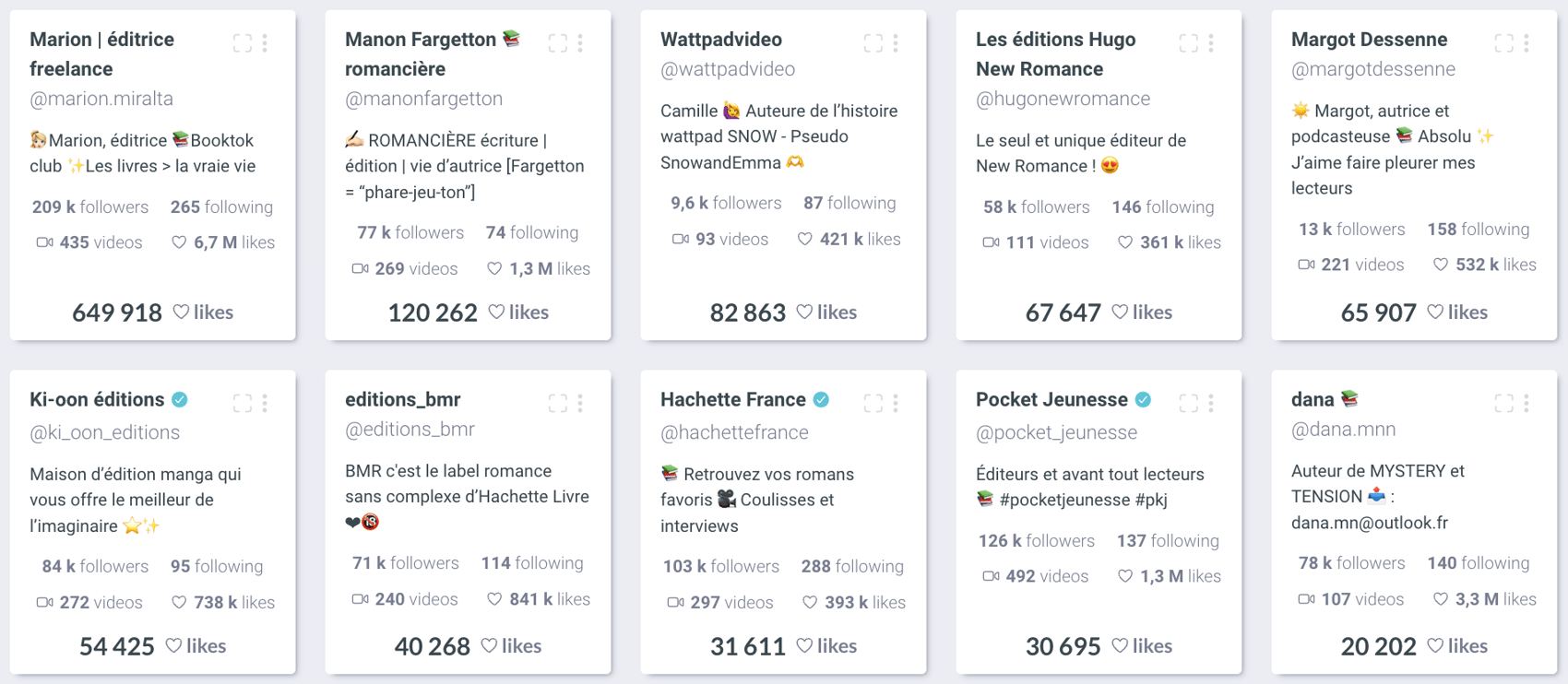Click the video camera icon on Margot Dessenne card
The width and height of the screenshot is (1568, 684).
[1307, 265]
